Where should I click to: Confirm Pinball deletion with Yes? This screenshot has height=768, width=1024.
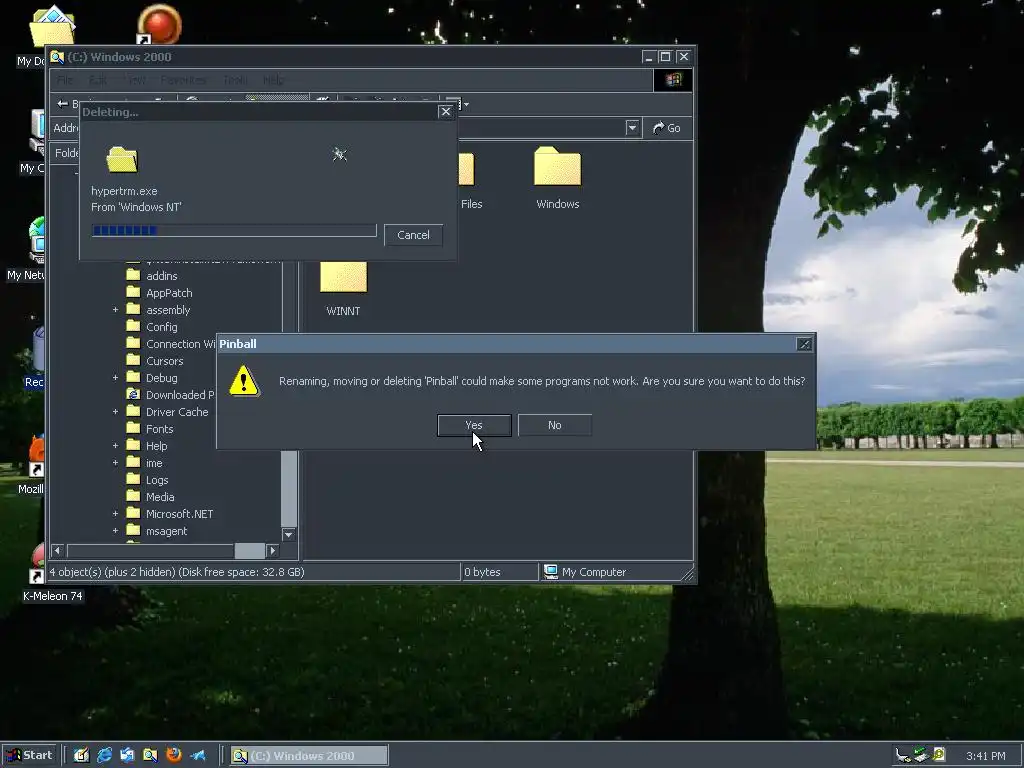pos(474,425)
